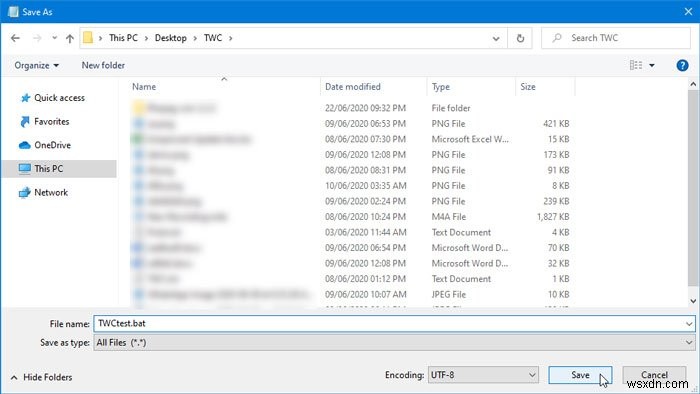Open the Help question mark icon
700x394 pixels.
[682, 66]
